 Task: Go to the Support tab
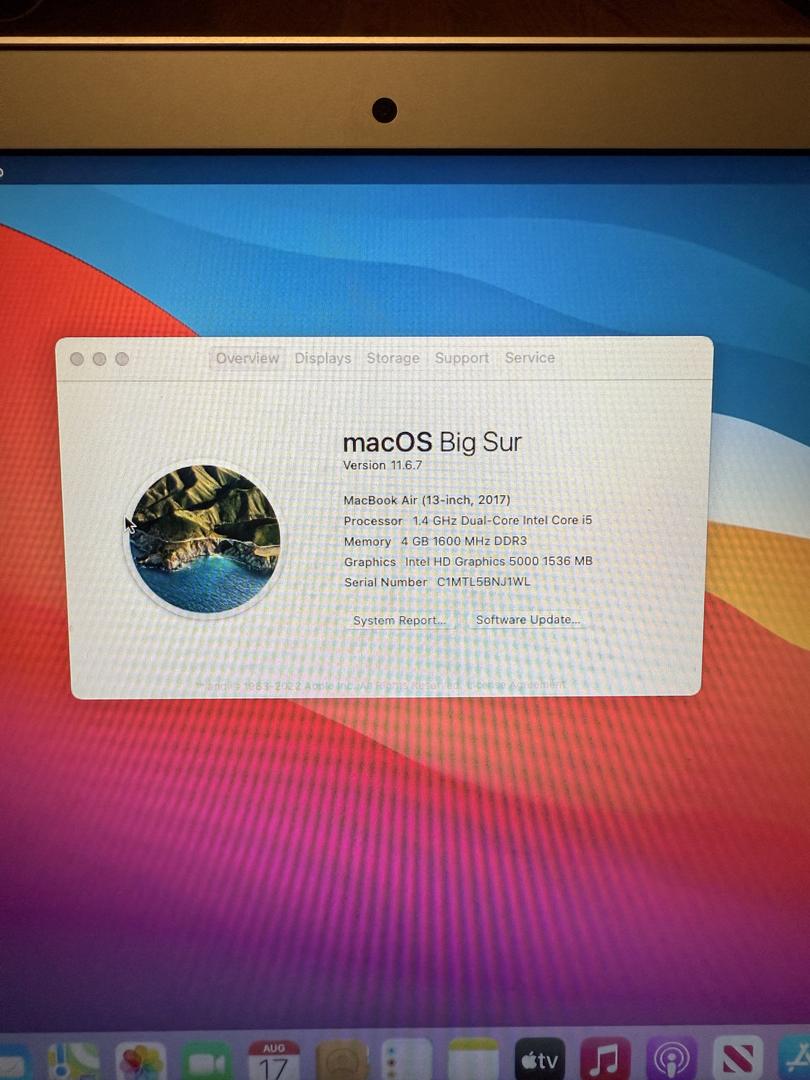point(462,358)
